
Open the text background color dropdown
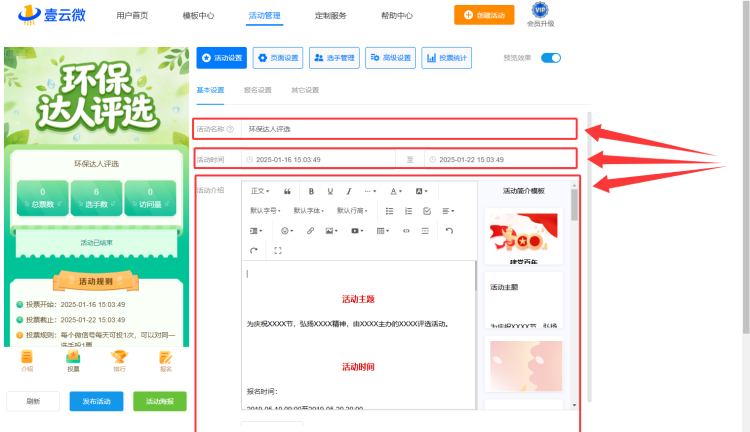coord(421,191)
